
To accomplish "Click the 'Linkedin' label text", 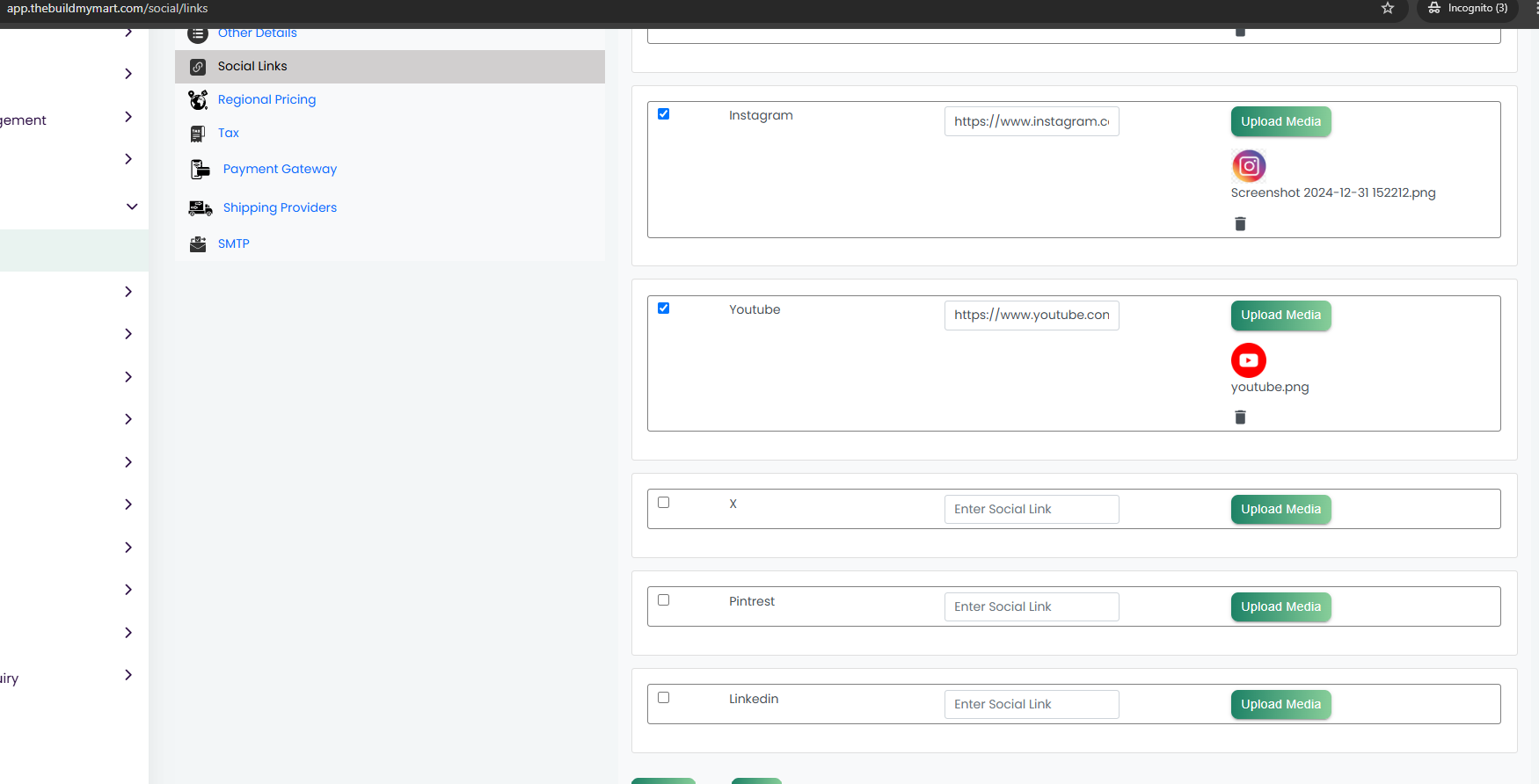I will click(x=754, y=700).
